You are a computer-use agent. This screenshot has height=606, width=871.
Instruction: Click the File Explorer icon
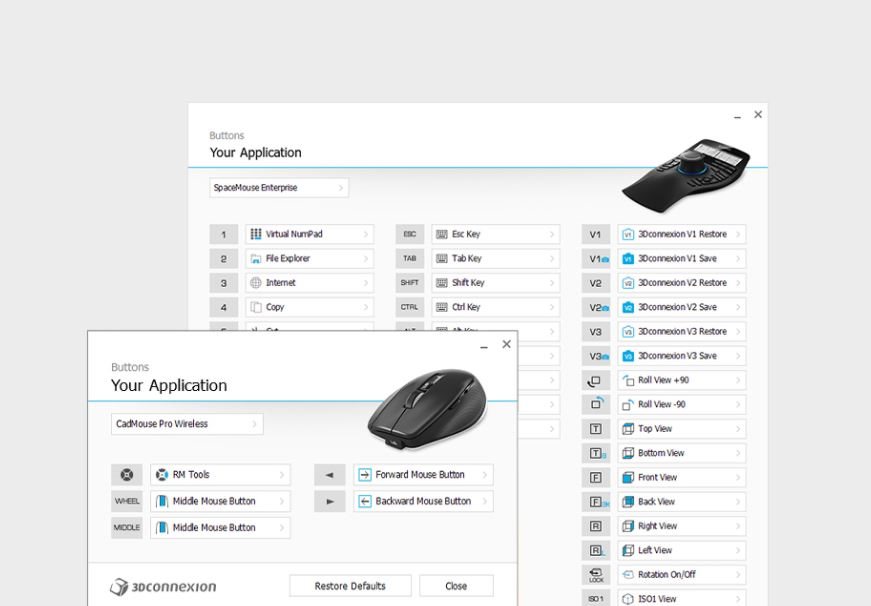[256, 259]
